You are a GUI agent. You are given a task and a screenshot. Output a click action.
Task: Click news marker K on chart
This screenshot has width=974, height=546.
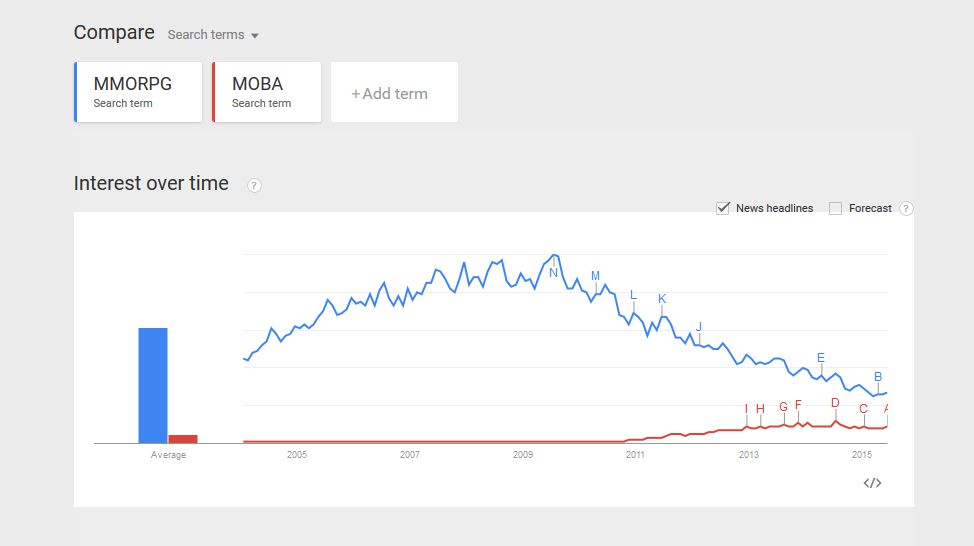[662, 298]
